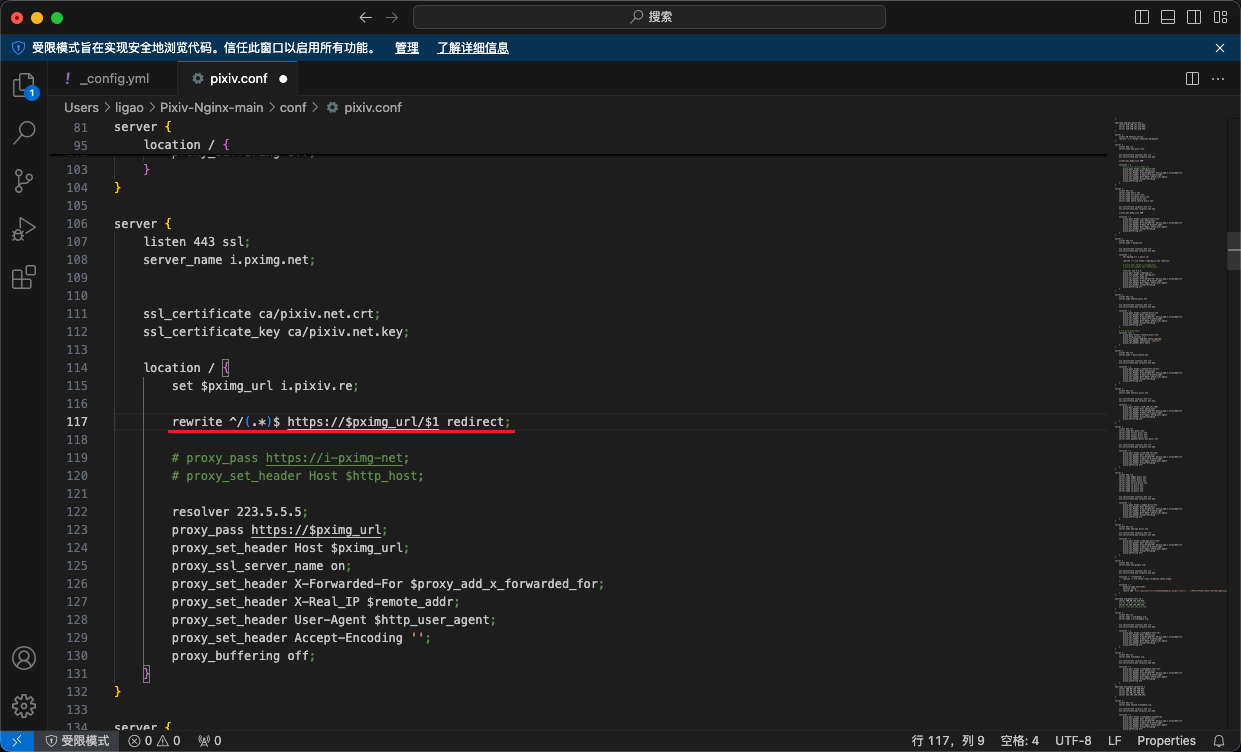Click 'proxy_set_header X-Real_IP $remote_addr;' line

click(316, 602)
